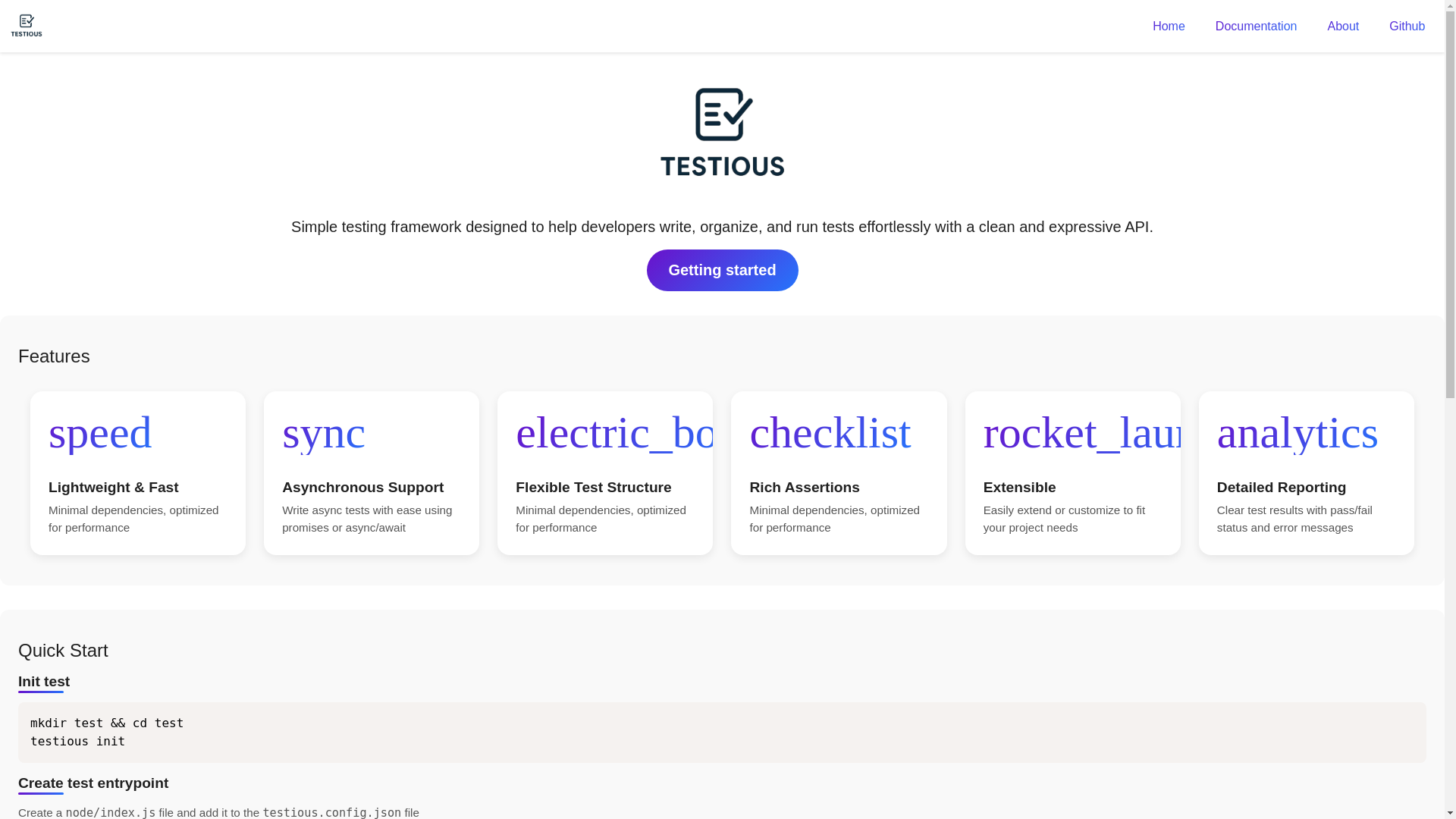Select the Flexible Test Structure title
Viewport: 1456px width, 819px height.
click(593, 488)
